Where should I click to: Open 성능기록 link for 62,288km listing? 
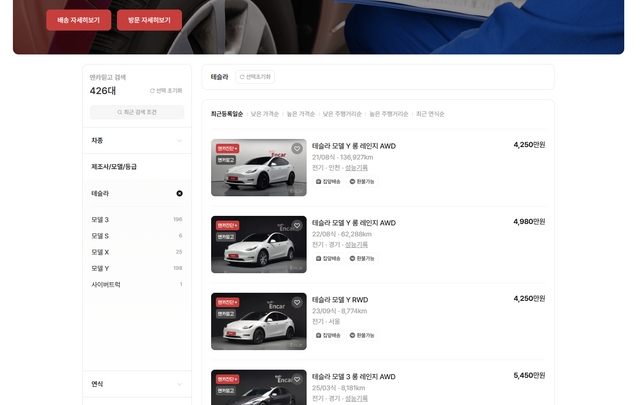[x=356, y=245]
